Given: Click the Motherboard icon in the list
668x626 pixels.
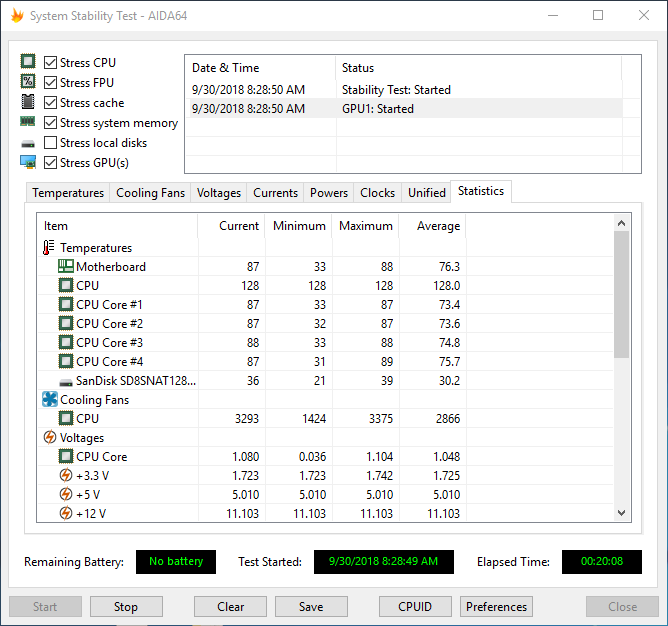Looking at the screenshot, I should 66,267.
